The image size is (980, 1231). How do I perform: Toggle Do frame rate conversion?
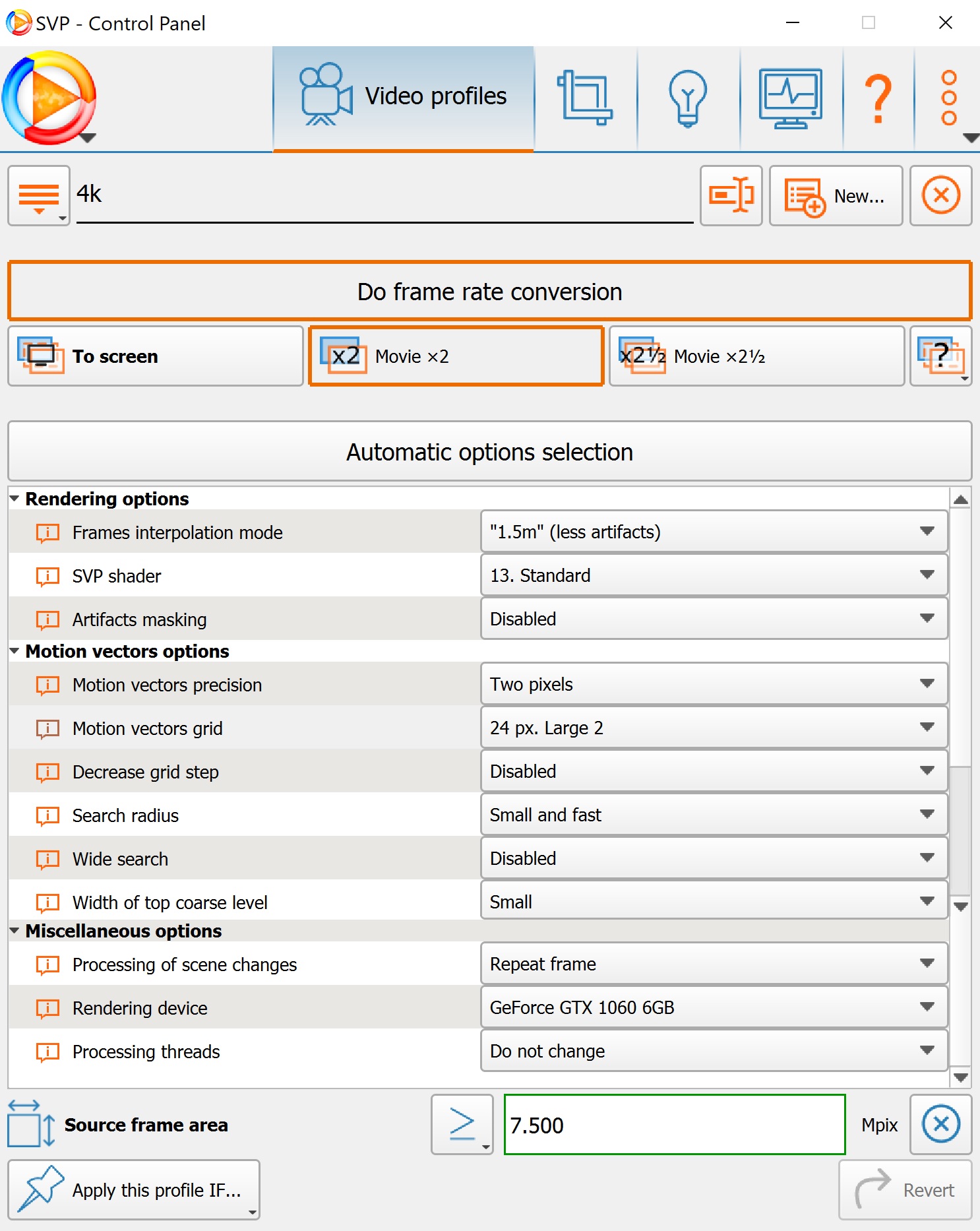(x=489, y=291)
